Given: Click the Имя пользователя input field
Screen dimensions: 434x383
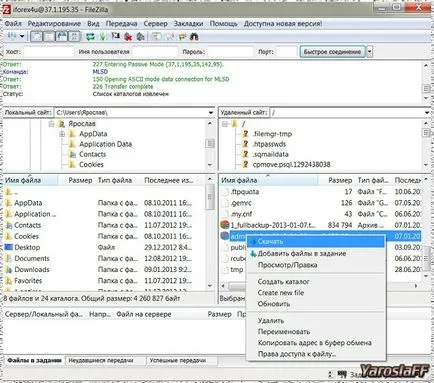Looking at the screenshot, I should (x=155, y=52).
